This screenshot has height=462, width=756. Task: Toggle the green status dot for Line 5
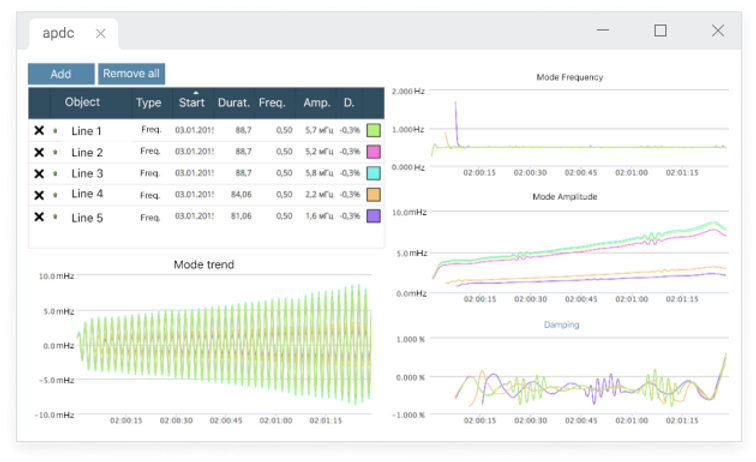[55, 217]
